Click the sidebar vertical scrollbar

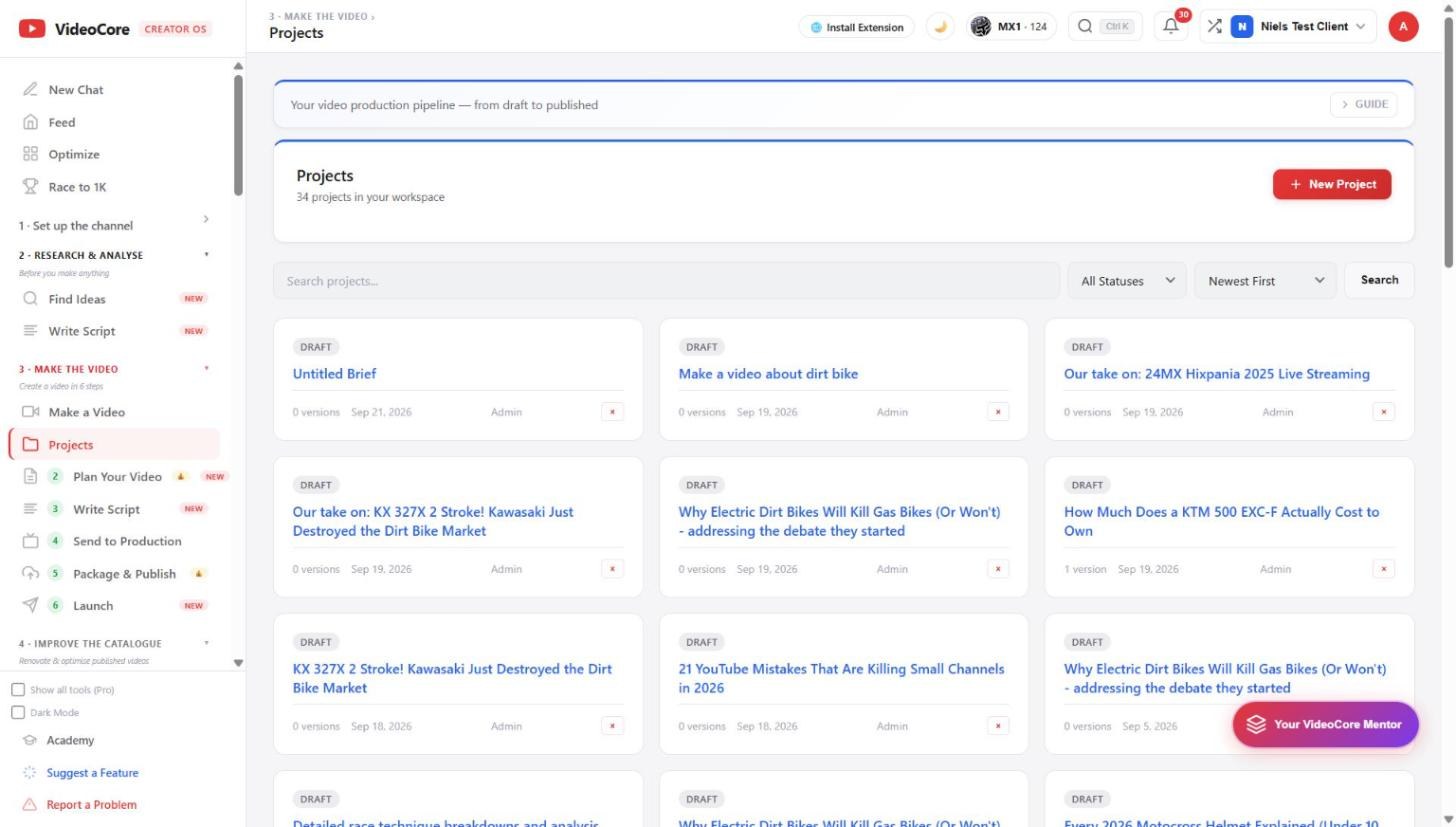238,135
